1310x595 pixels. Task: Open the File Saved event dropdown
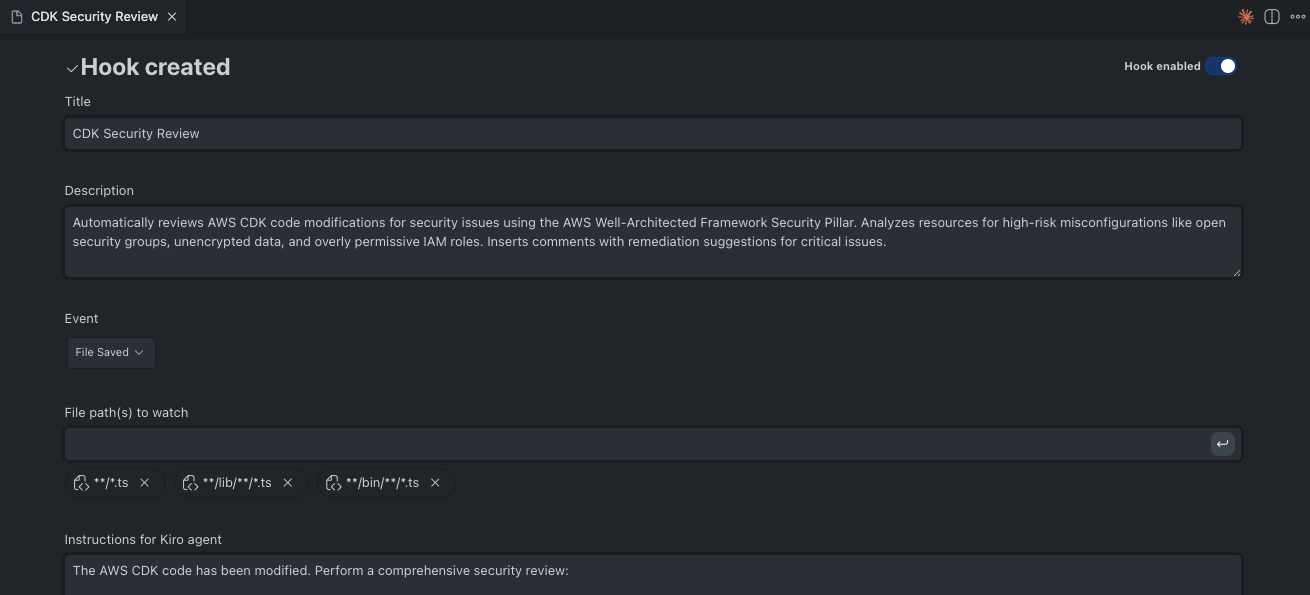110,353
